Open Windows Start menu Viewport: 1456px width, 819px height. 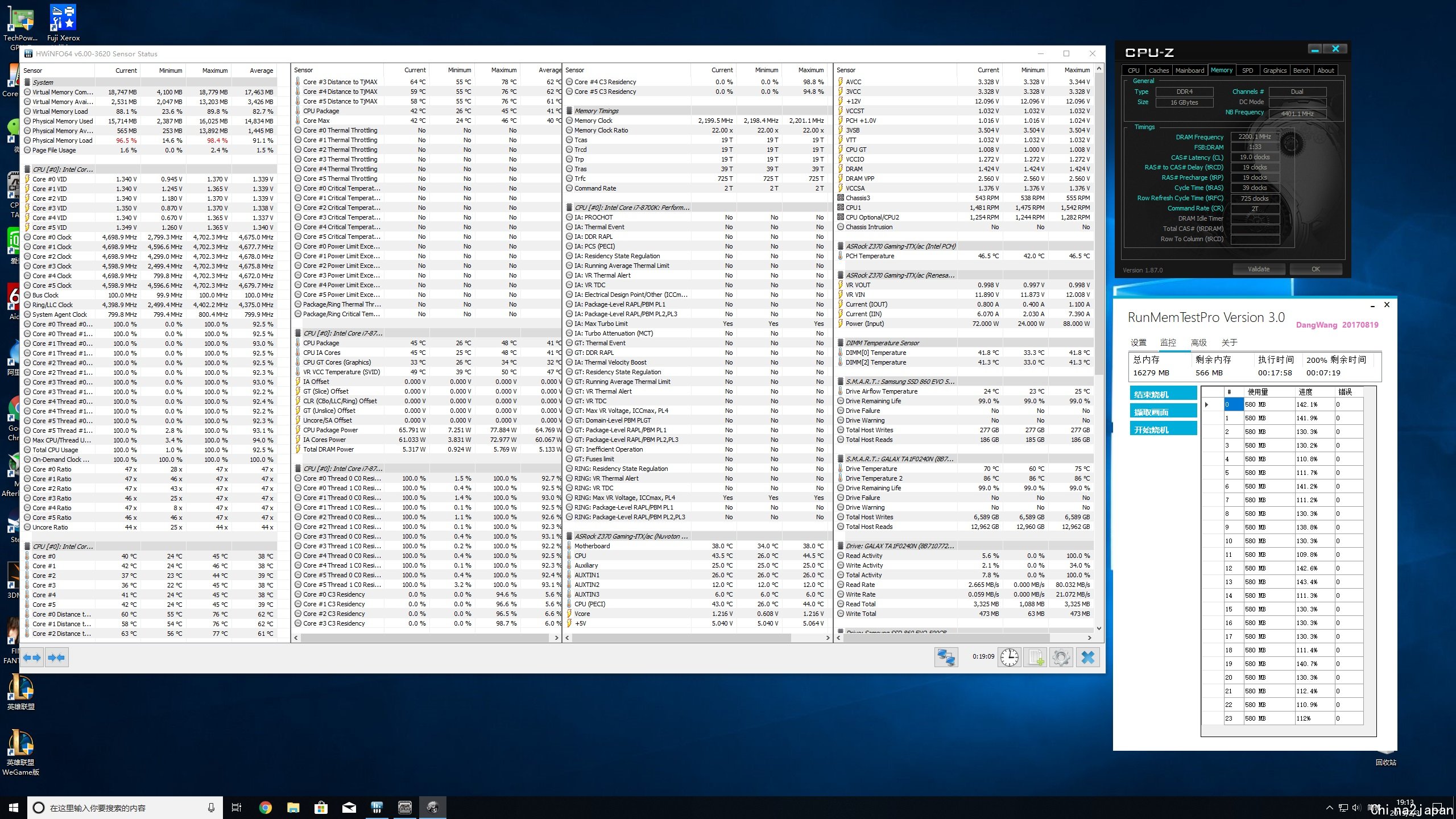pos(14,808)
